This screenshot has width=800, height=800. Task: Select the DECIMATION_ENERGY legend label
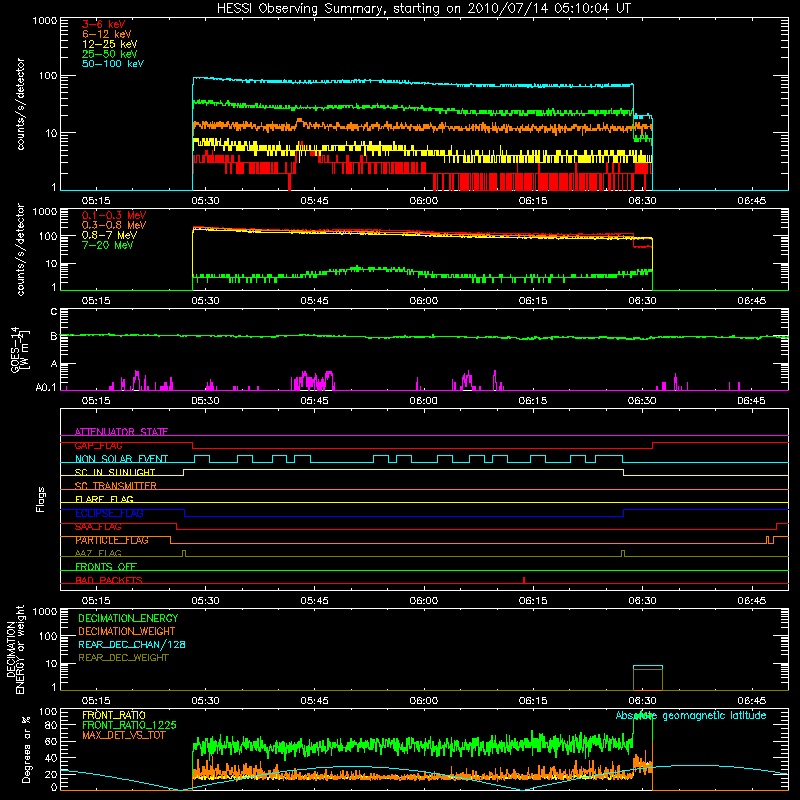point(128,618)
